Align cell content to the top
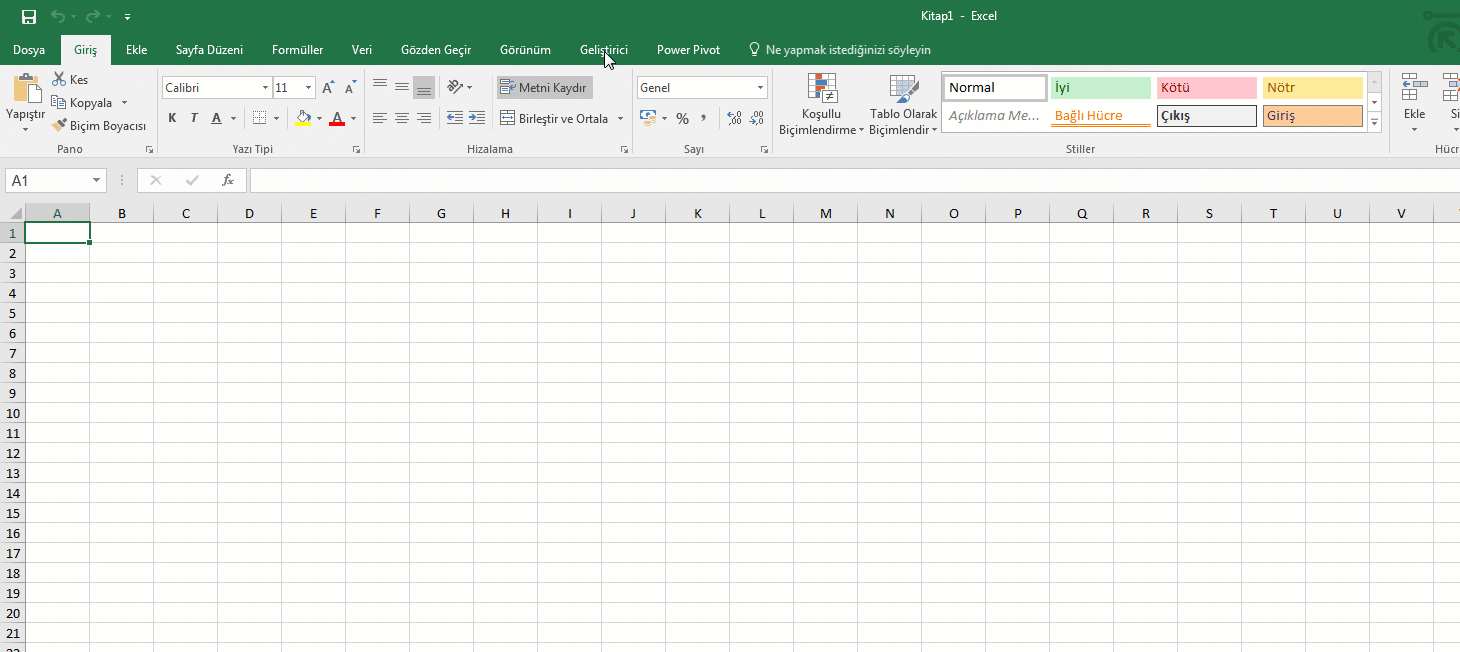Screen dimensions: 1460x652 point(380,87)
